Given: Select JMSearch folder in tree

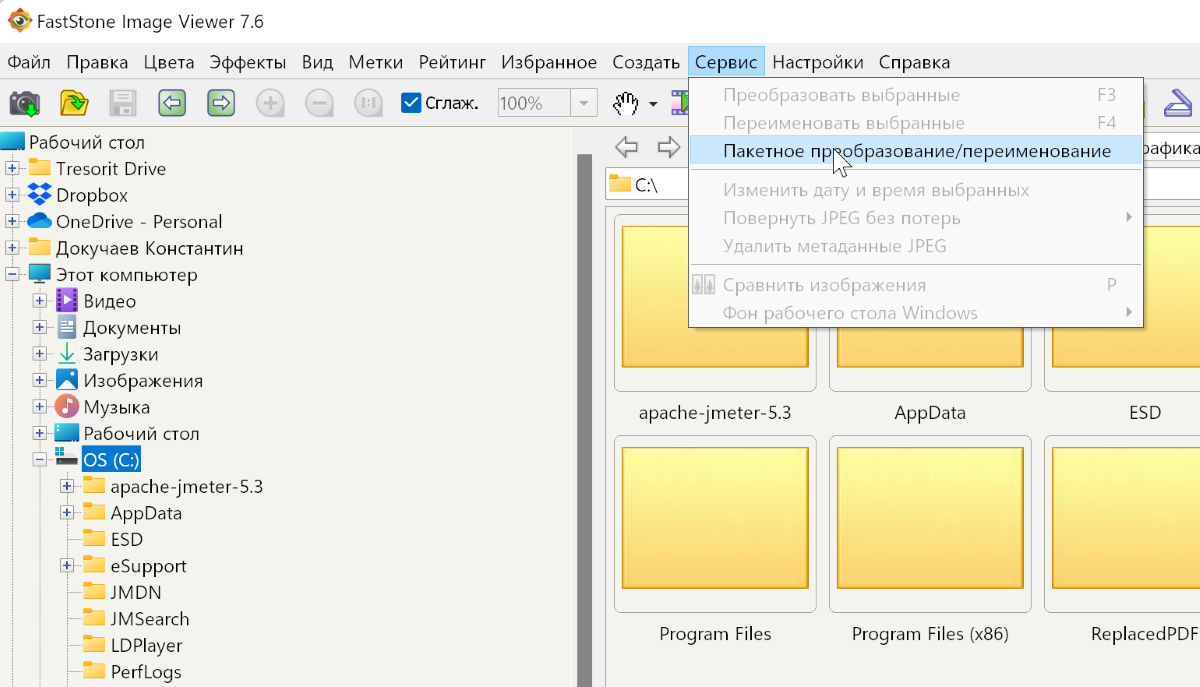Looking at the screenshot, I should pos(150,619).
